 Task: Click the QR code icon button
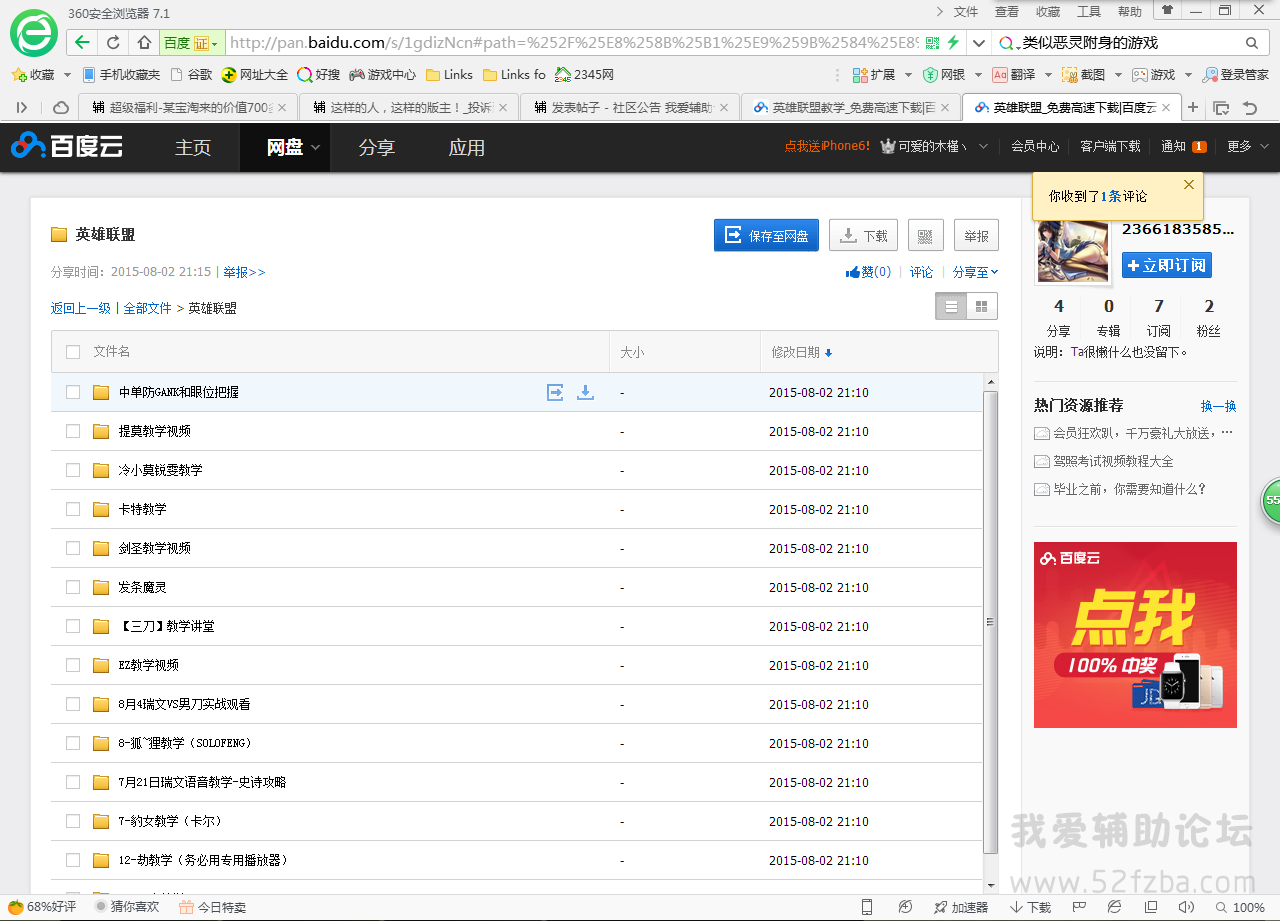[925, 236]
